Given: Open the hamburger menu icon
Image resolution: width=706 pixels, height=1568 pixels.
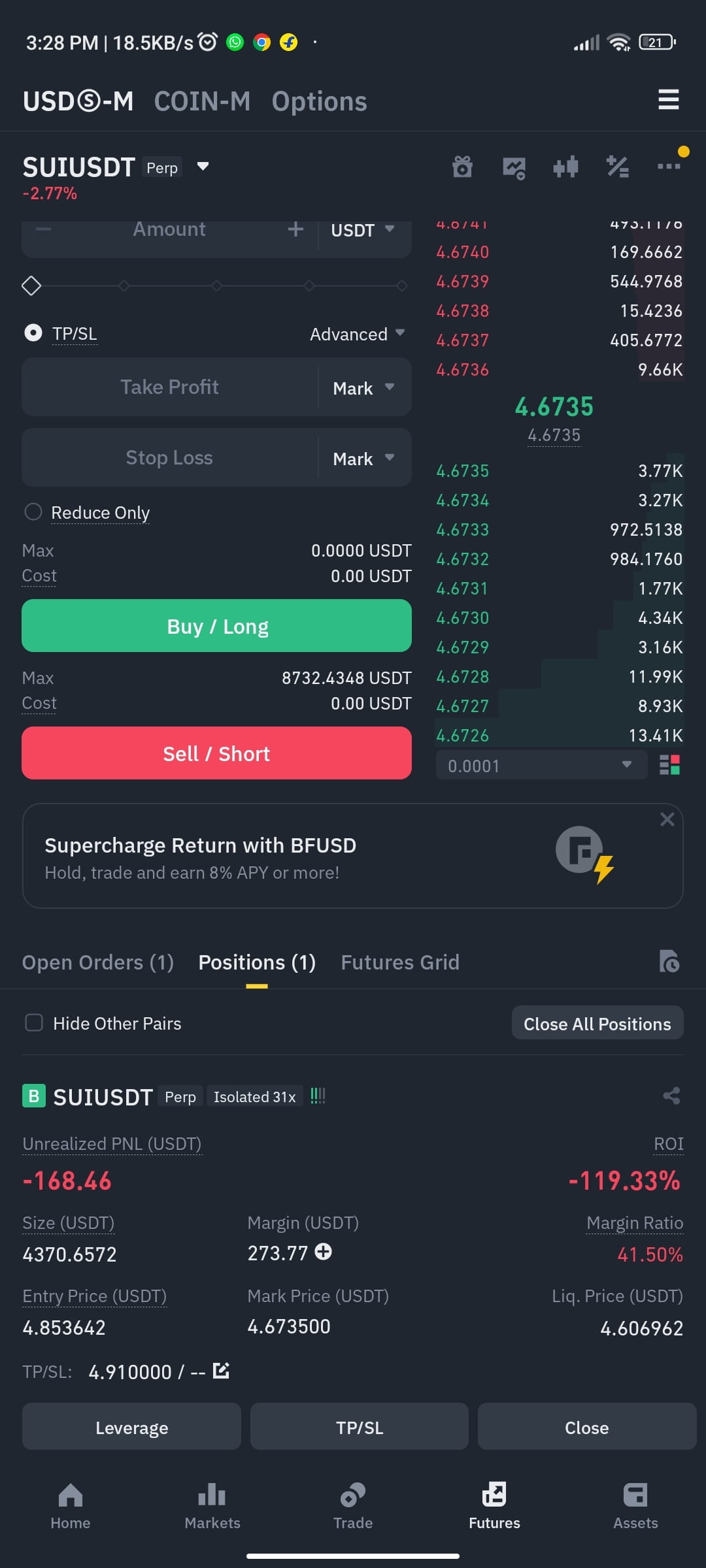Looking at the screenshot, I should [x=668, y=99].
